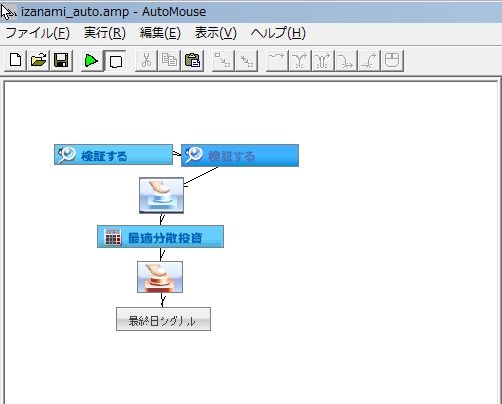The image size is (502, 404).
Task: Select the 最終日シグナル node
Action: coord(163,319)
